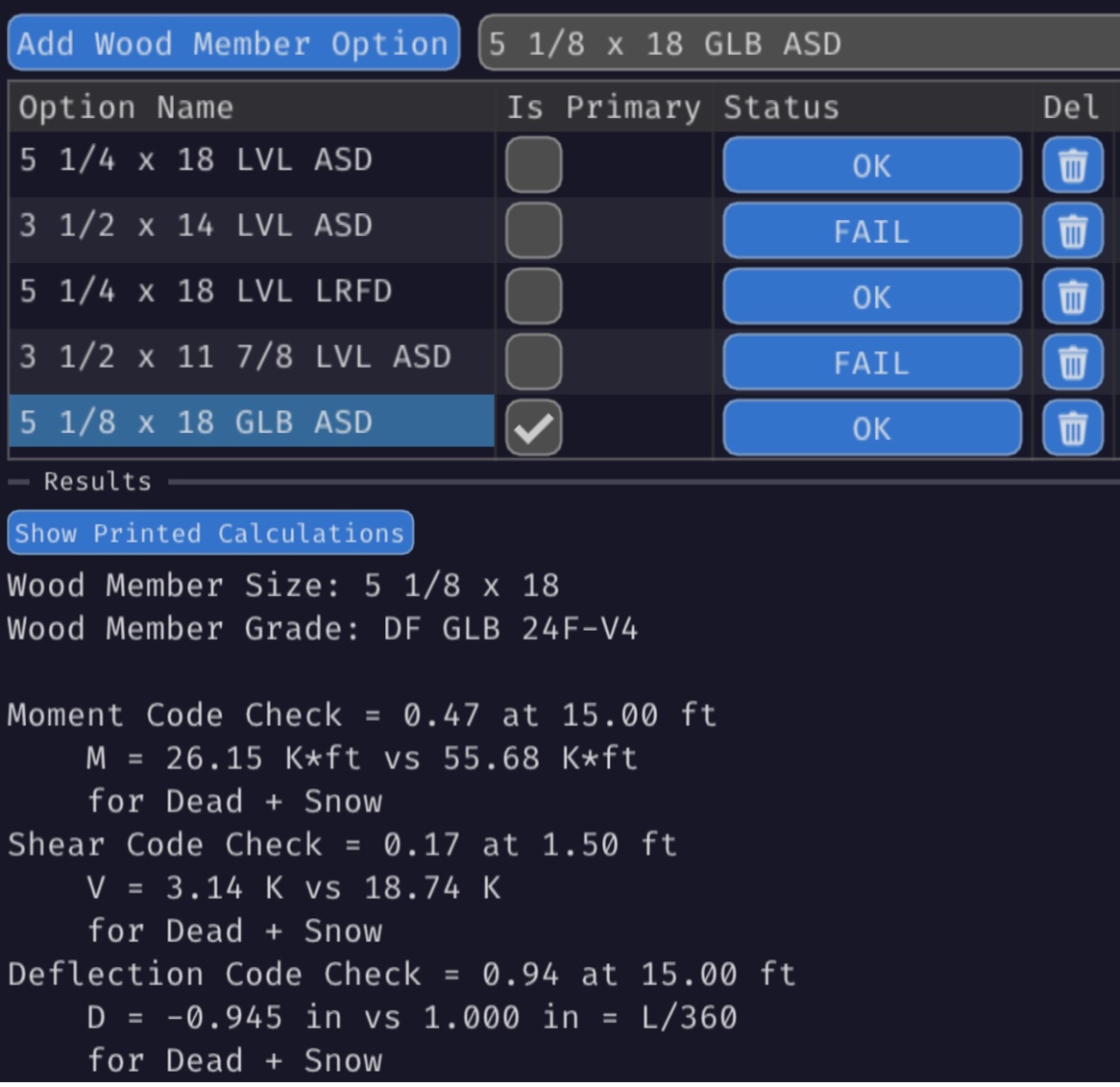Image resolution: width=1120 pixels, height=1087 pixels.
Task: Delete the "3 1/2 x 11 7/8 LVL ASD" option
Action: click(1073, 362)
